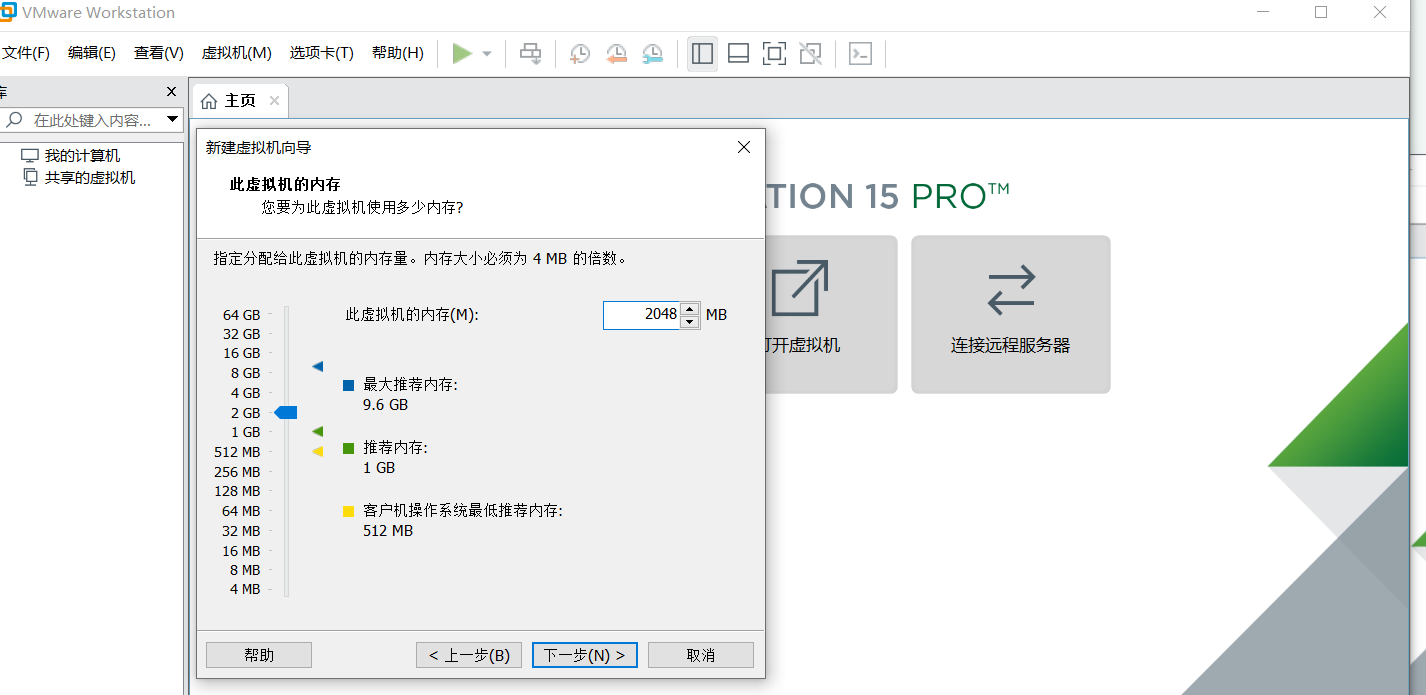
Task: Open the power options dropdown arrow
Action: tap(487, 54)
